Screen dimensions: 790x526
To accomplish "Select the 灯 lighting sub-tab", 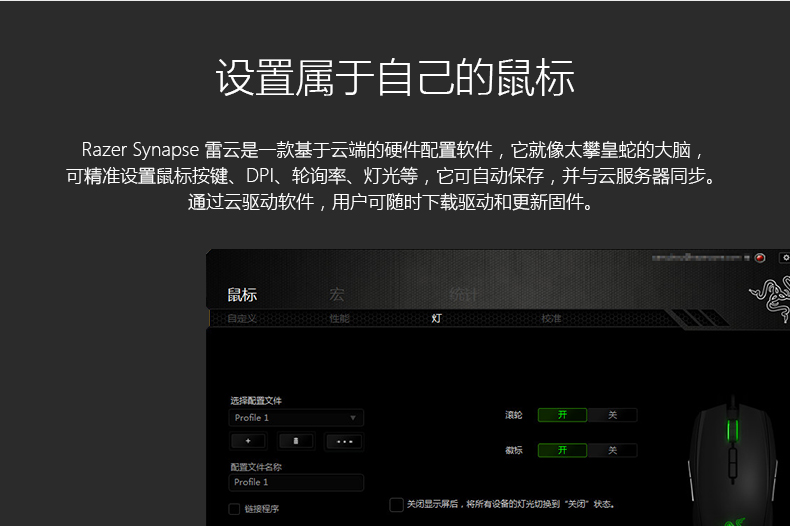I will (x=436, y=318).
